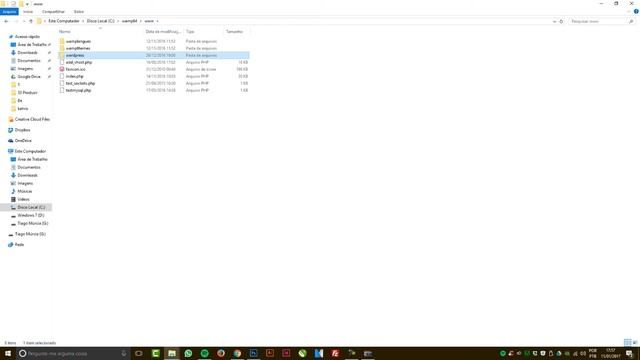The image size is (640, 360).
Task: Open Spotify from the taskbar
Action: (x=204, y=353)
